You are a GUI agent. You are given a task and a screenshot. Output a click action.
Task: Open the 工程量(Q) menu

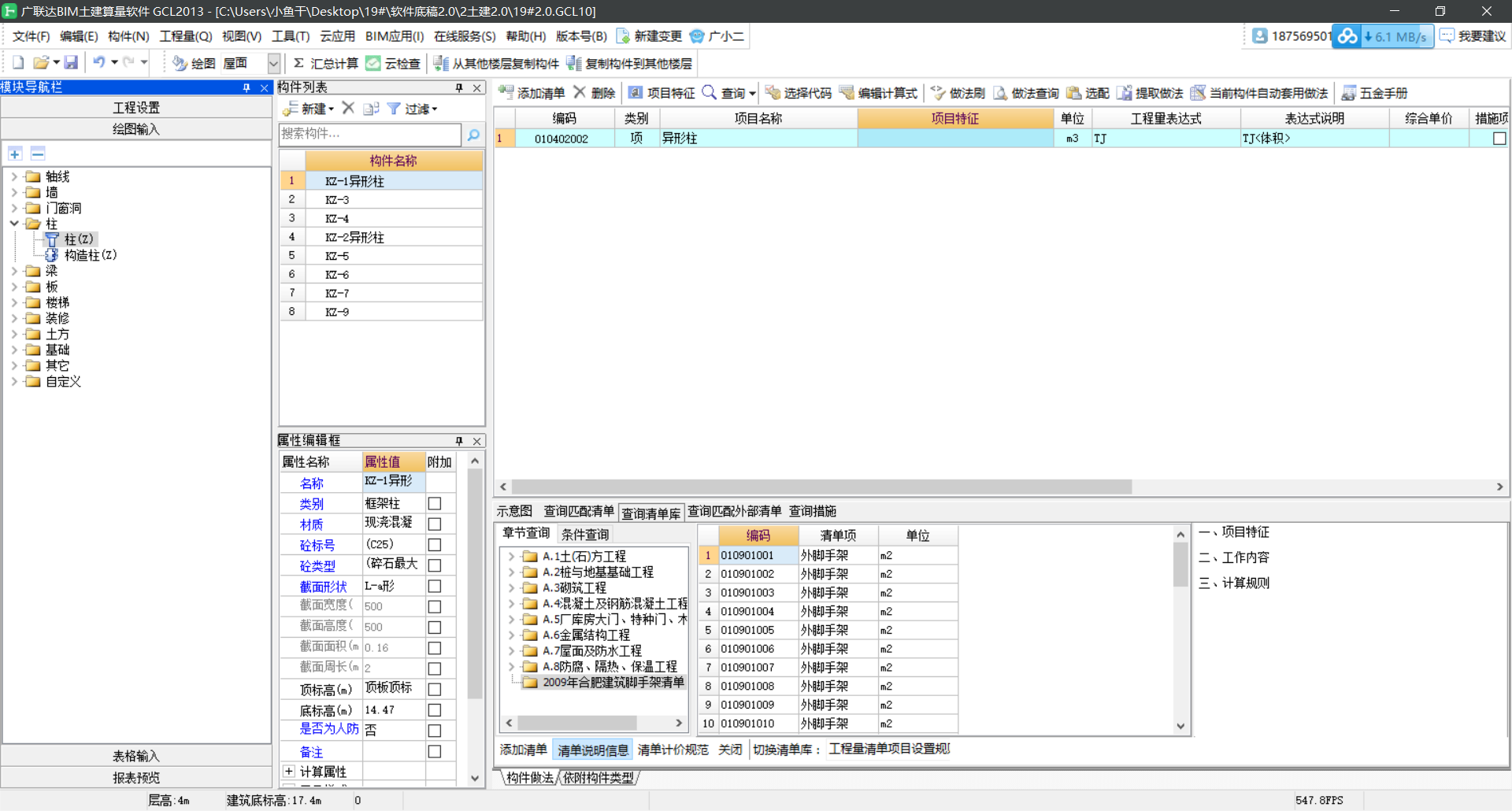coord(186,36)
